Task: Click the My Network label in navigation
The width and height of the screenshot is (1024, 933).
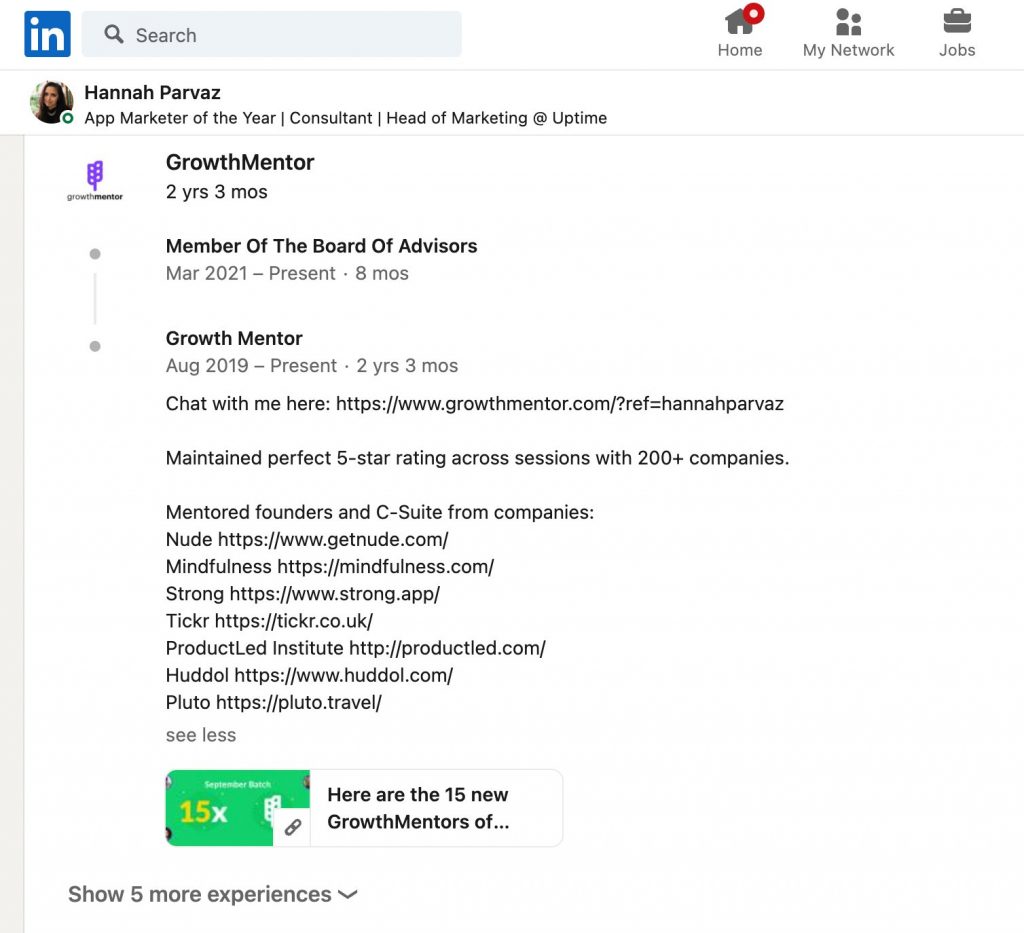Action: (848, 50)
